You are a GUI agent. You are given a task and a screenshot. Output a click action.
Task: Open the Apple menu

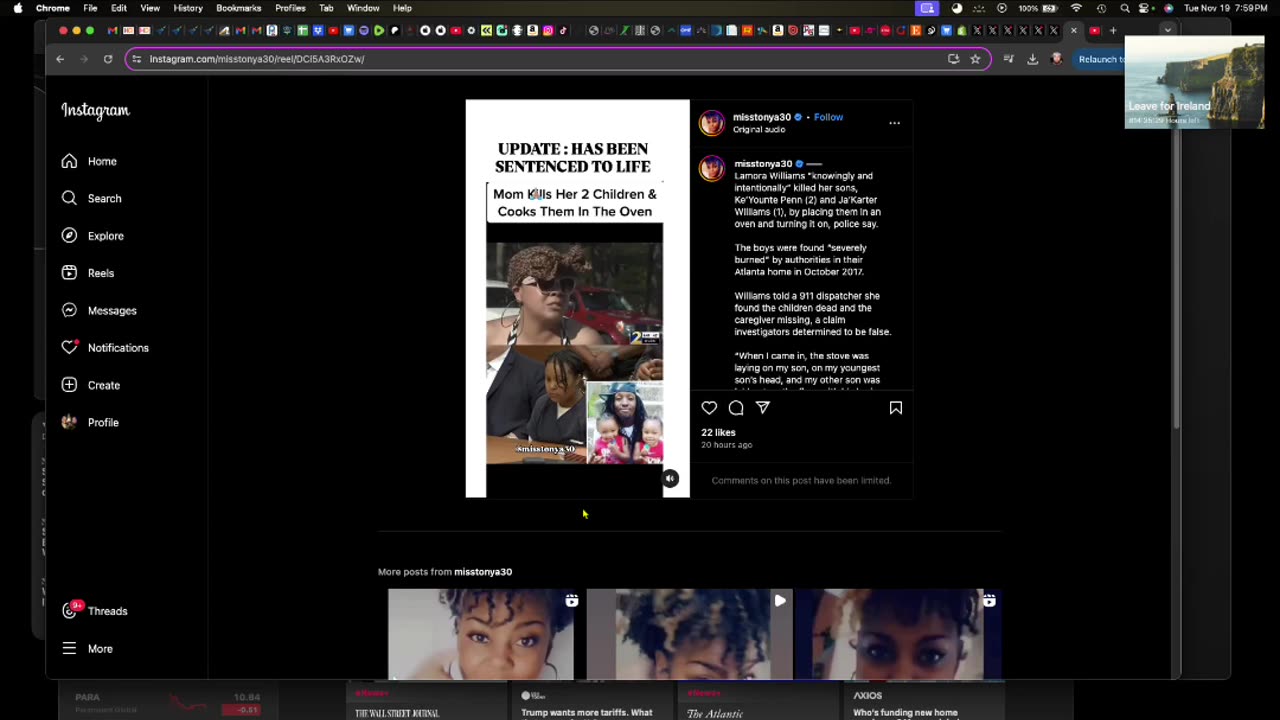(17, 8)
